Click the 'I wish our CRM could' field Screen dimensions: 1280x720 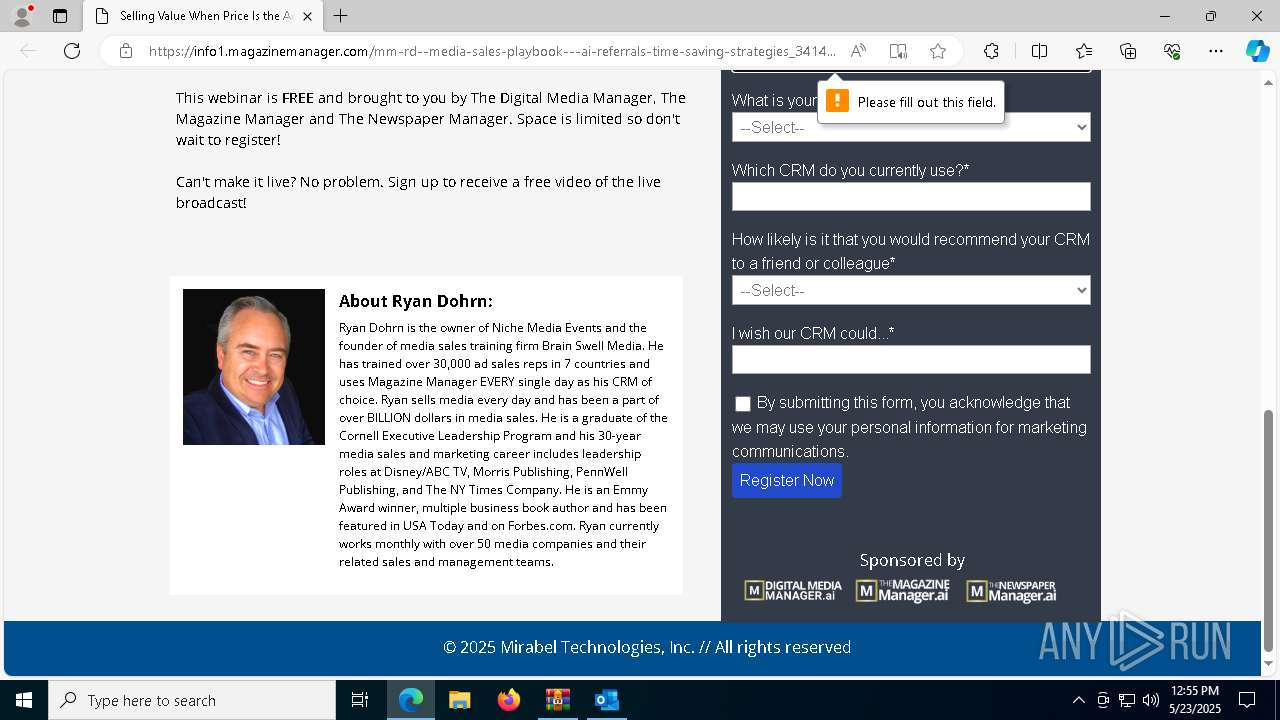point(911,359)
